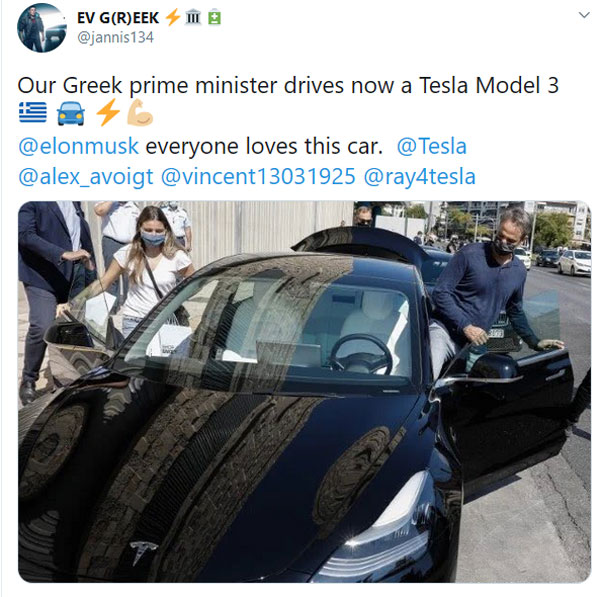
Task: Follow the @alex_avoigt mention
Action: click(86, 177)
